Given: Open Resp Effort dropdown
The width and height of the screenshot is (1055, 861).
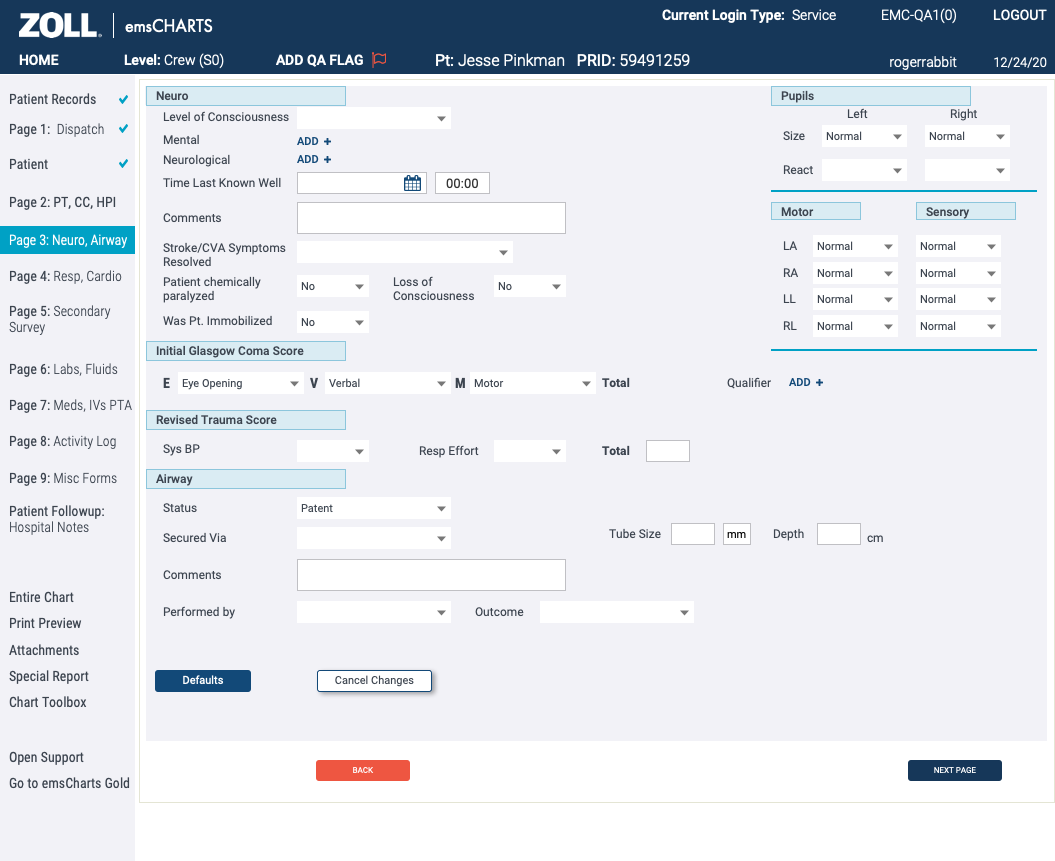Looking at the screenshot, I should pyautogui.click(x=530, y=451).
